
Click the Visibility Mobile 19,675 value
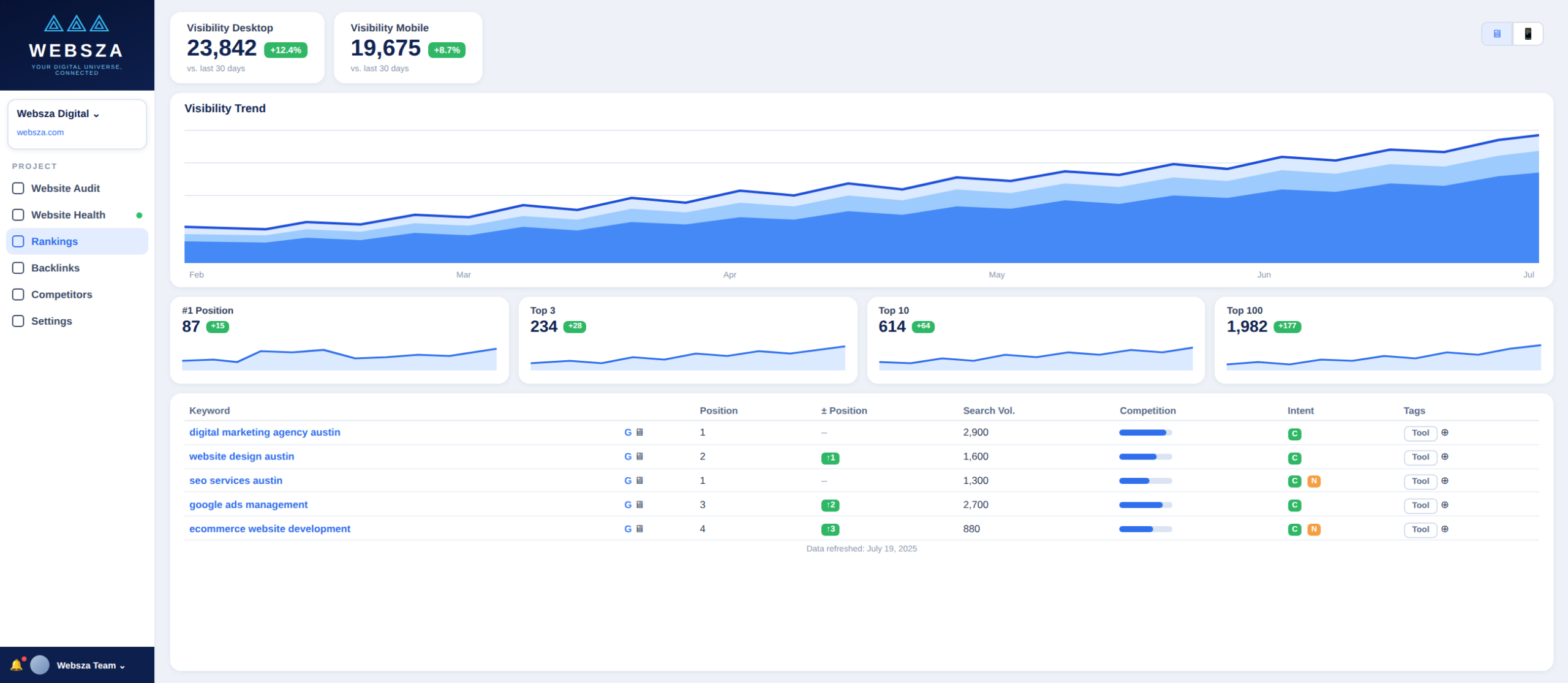point(385,48)
